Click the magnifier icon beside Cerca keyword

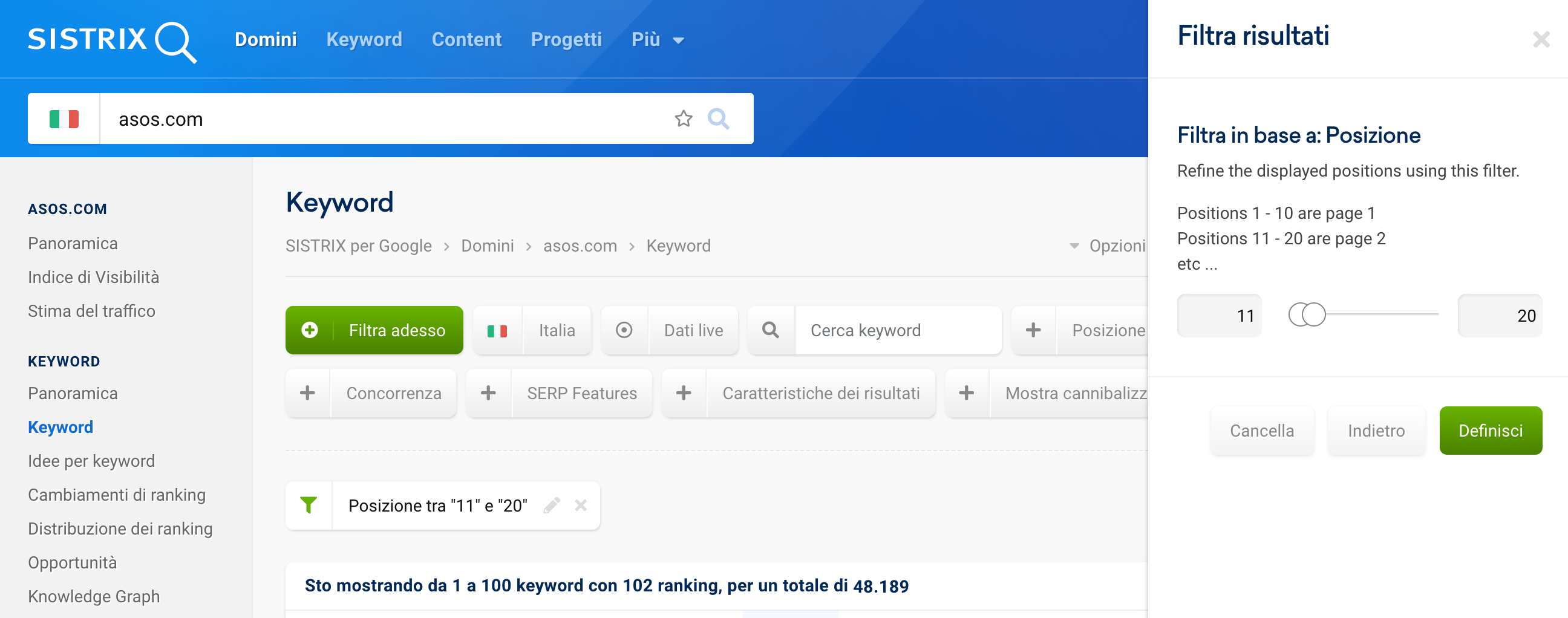click(x=771, y=330)
